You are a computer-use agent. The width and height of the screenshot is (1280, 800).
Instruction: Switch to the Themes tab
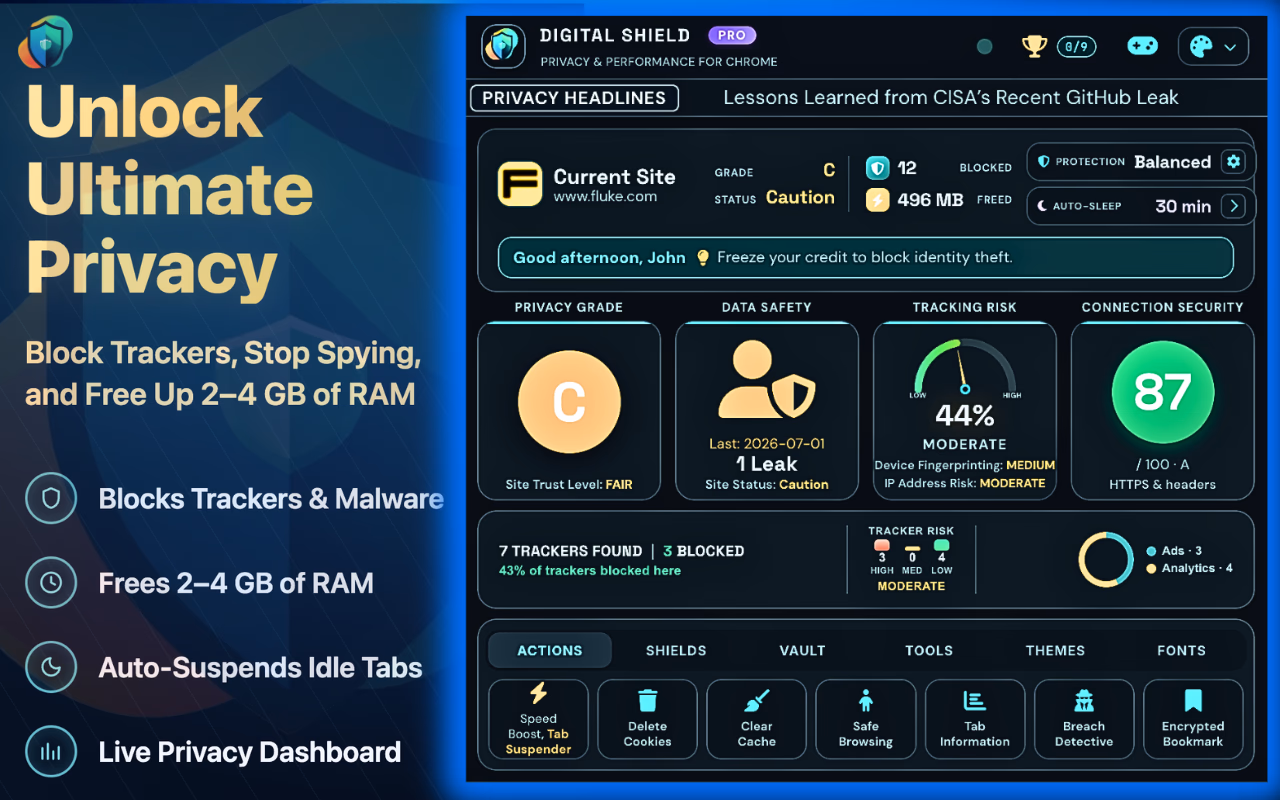pyautogui.click(x=1055, y=650)
